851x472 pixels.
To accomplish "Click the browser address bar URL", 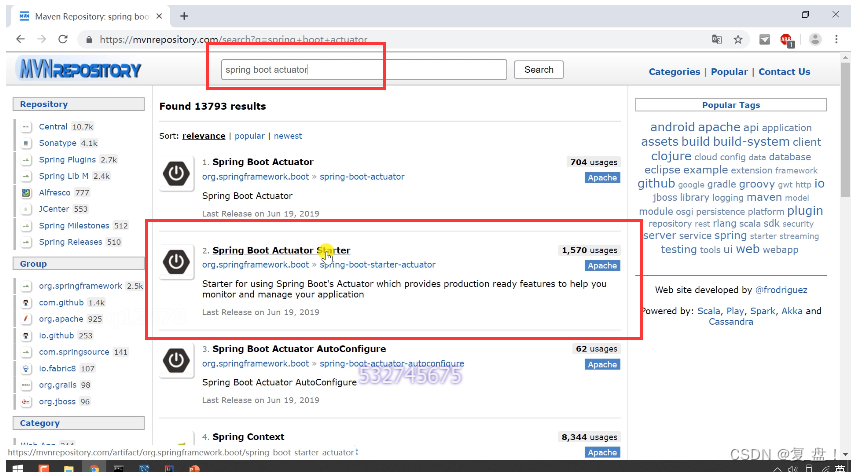I will click(233, 39).
